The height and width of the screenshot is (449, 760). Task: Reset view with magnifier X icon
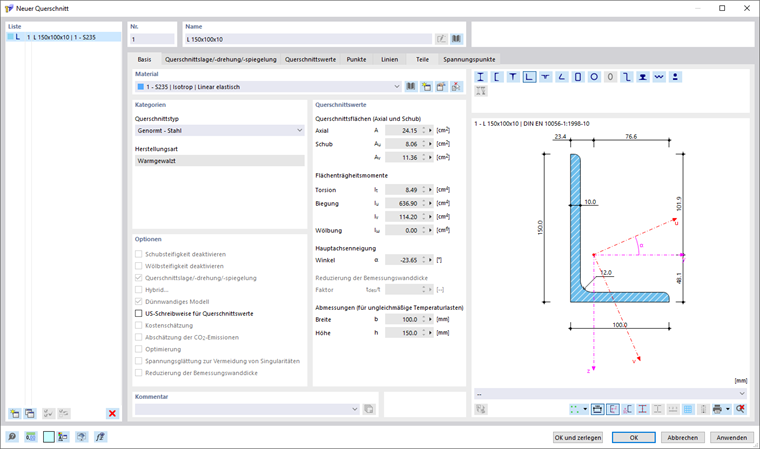pos(740,409)
